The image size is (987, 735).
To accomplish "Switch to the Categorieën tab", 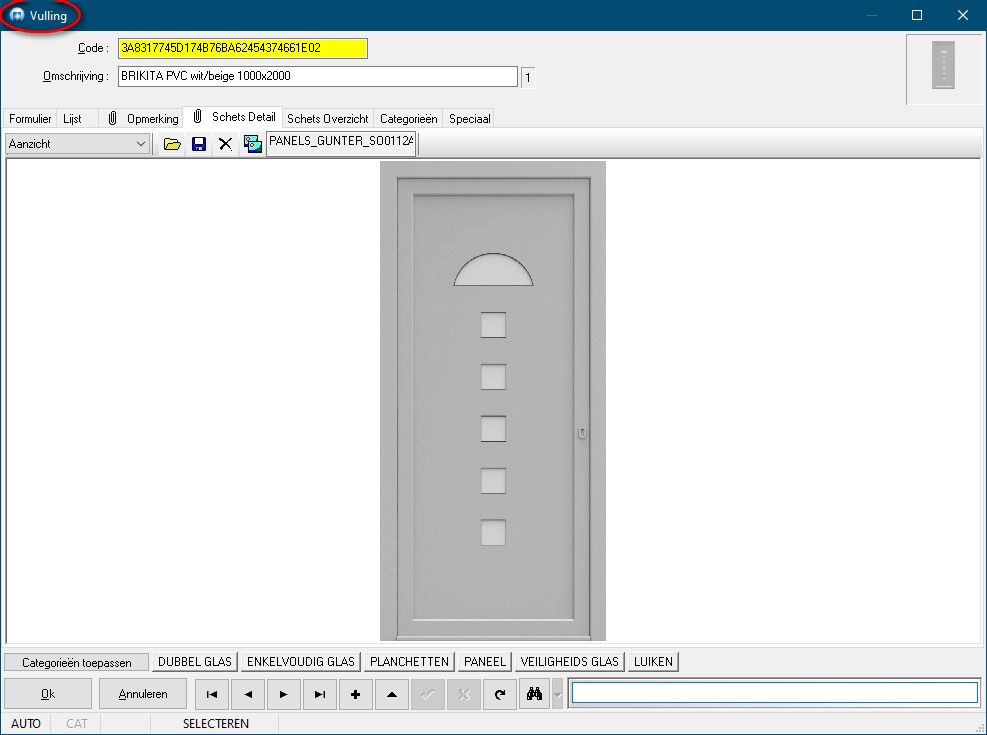I will pyautogui.click(x=409, y=118).
